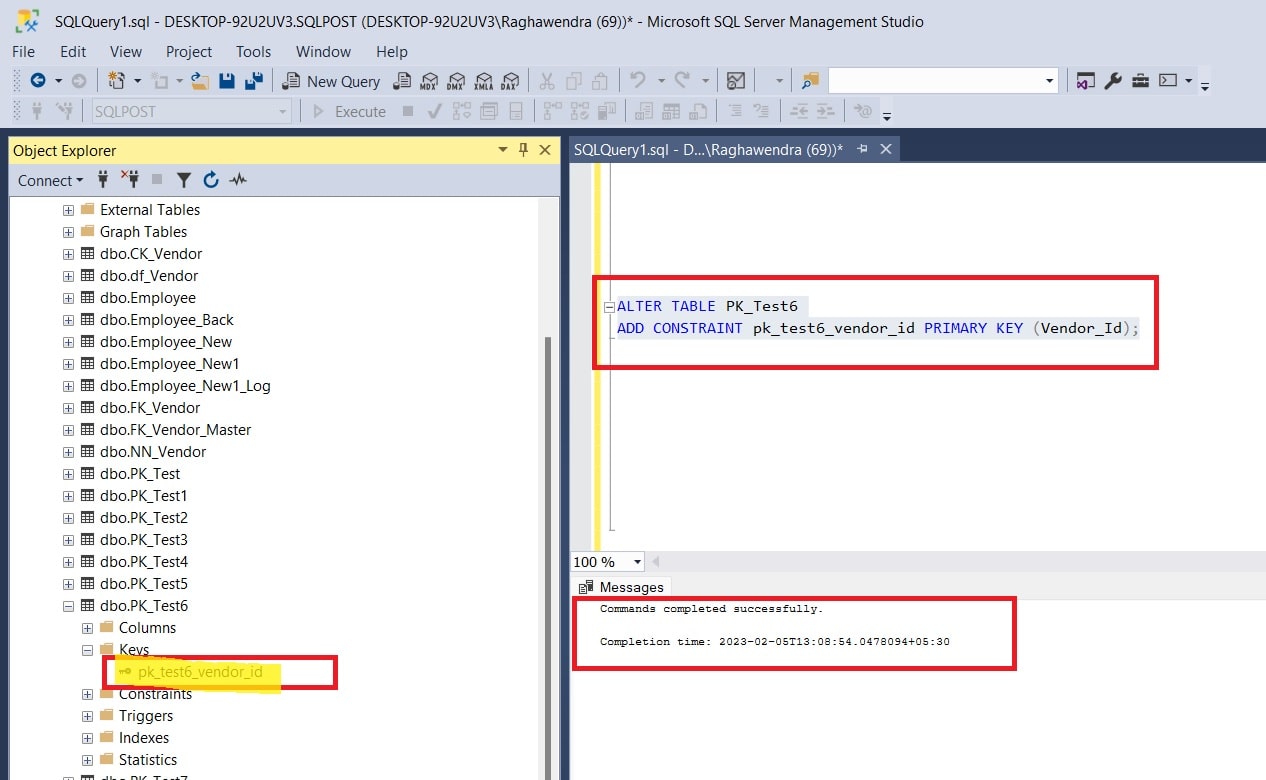
Task: Click the Properties wrench icon
Action: tap(1113, 81)
